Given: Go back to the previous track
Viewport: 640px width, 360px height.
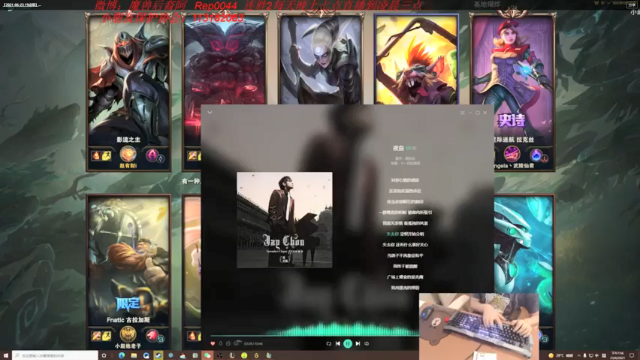Looking at the screenshot, I should pyautogui.click(x=338, y=344).
